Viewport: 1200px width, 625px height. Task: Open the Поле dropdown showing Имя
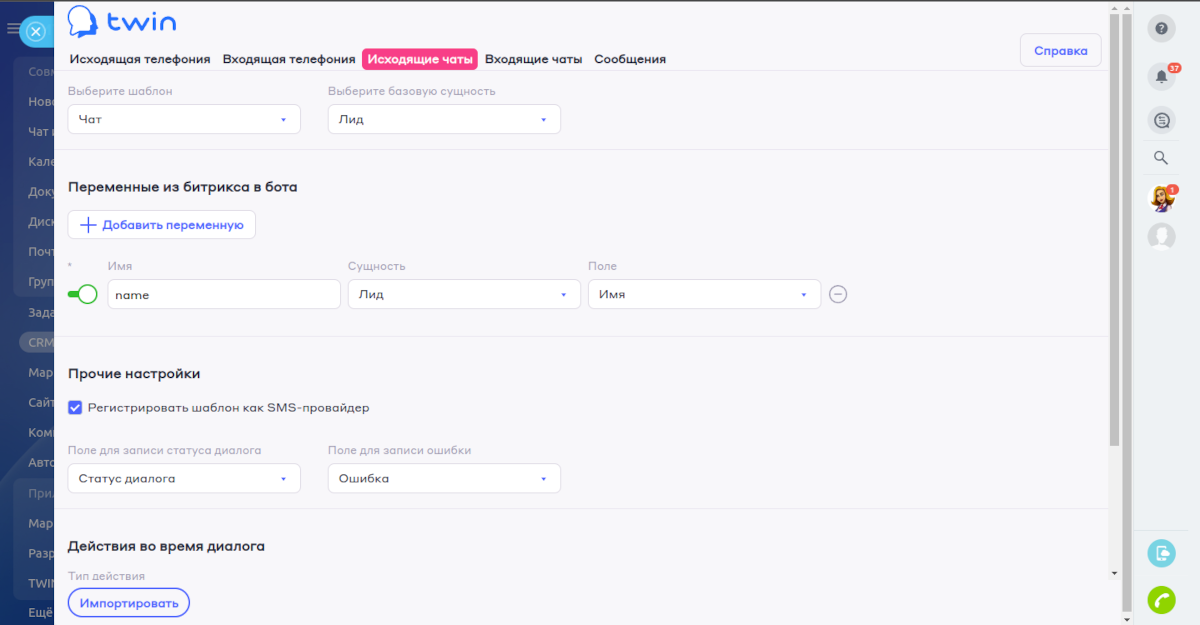pyautogui.click(x=704, y=294)
